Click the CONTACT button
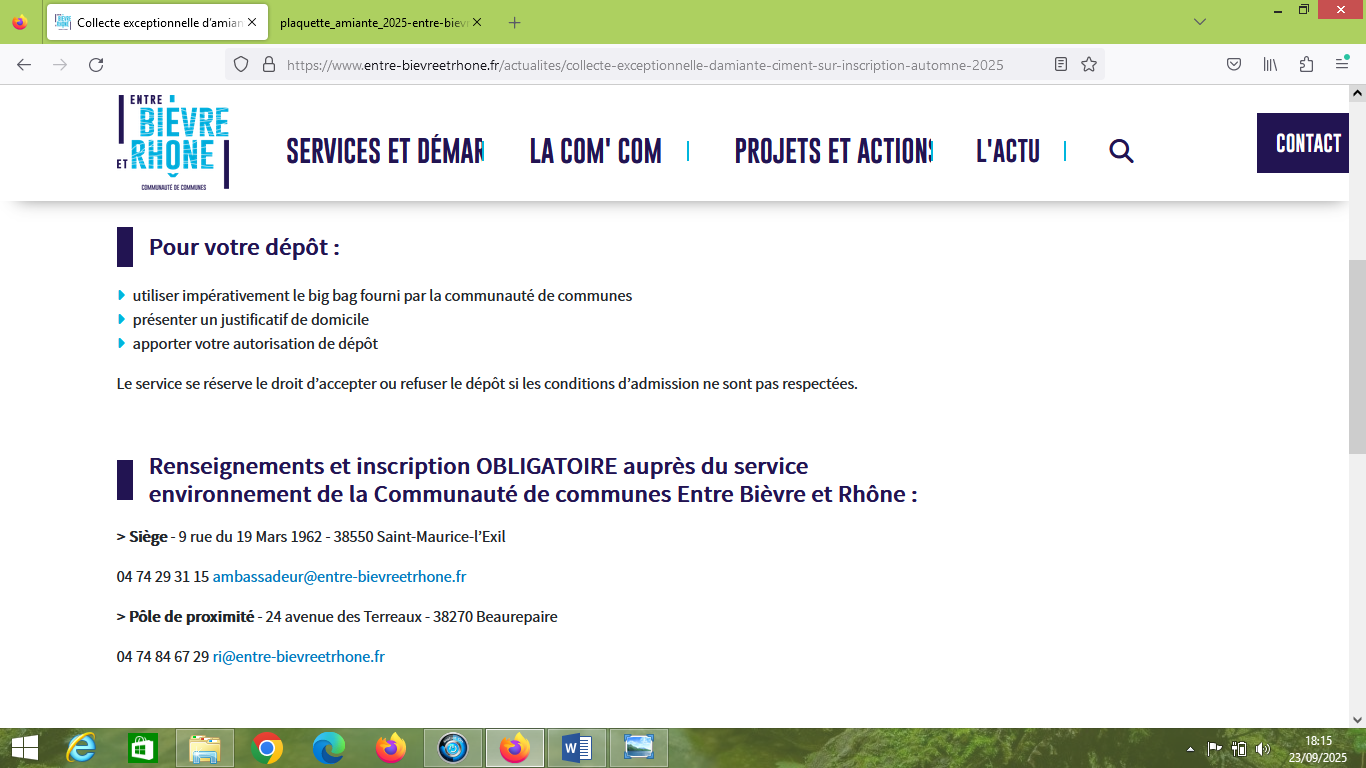This screenshot has width=1366, height=768. click(x=1308, y=143)
